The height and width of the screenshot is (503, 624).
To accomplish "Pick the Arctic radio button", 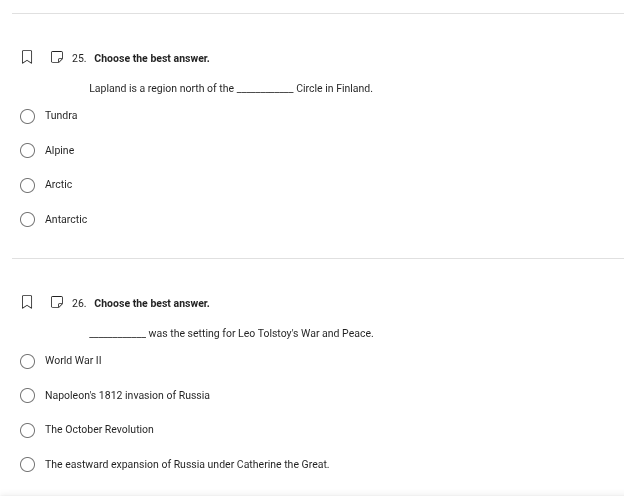I will pyautogui.click(x=28, y=186).
